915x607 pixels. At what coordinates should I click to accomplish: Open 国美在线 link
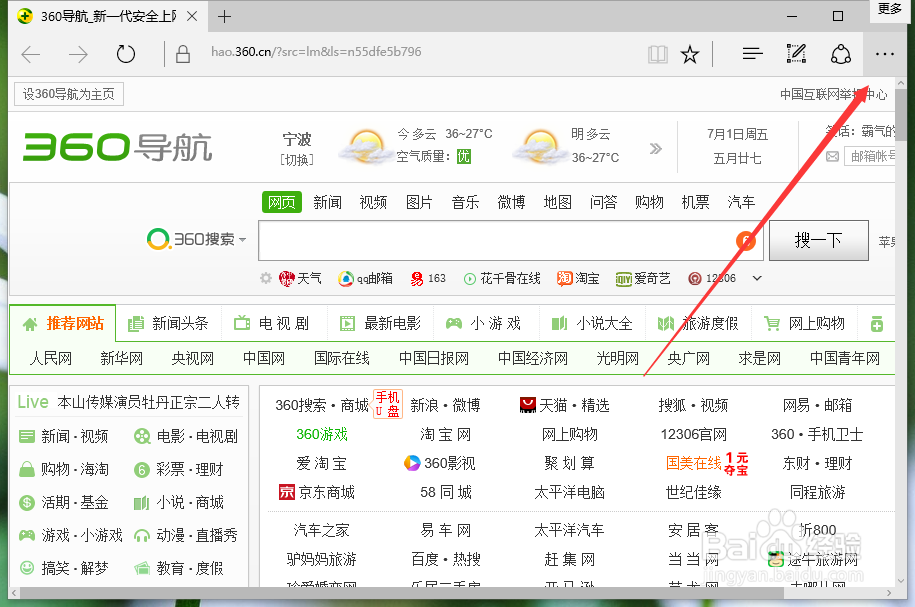click(x=694, y=463)
